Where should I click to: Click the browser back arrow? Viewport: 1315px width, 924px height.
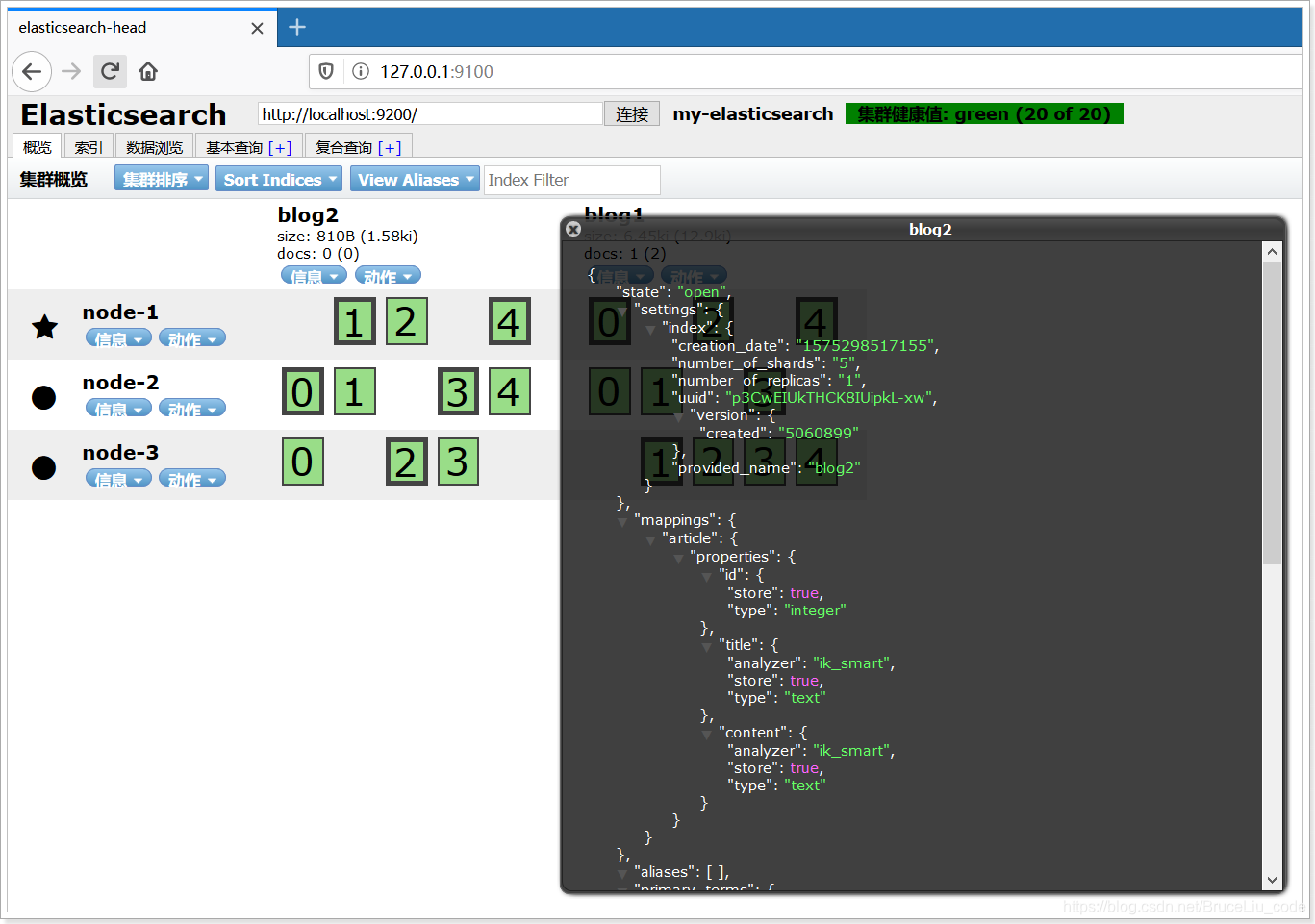[32, 71]
